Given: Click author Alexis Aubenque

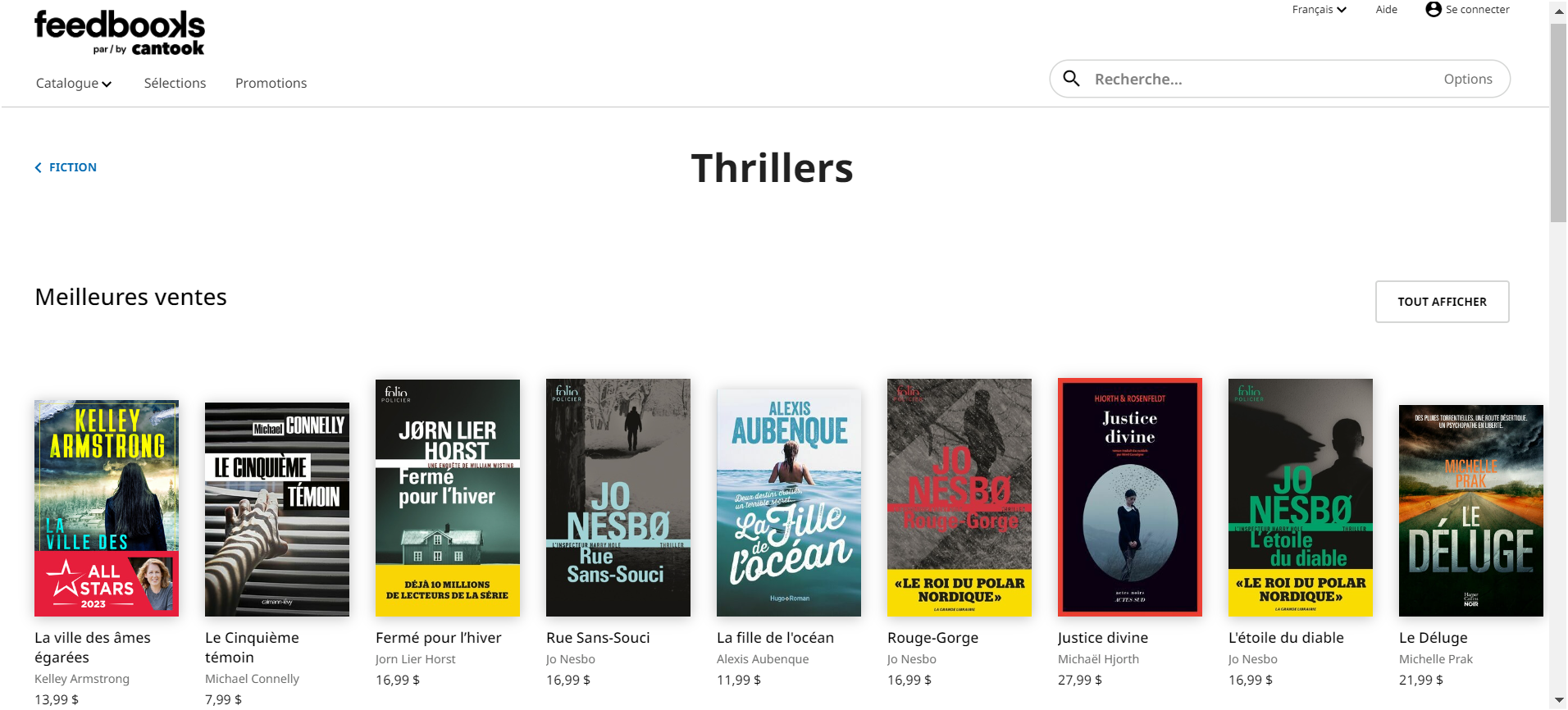Looking at the screenshot, I should pos(763,659).
